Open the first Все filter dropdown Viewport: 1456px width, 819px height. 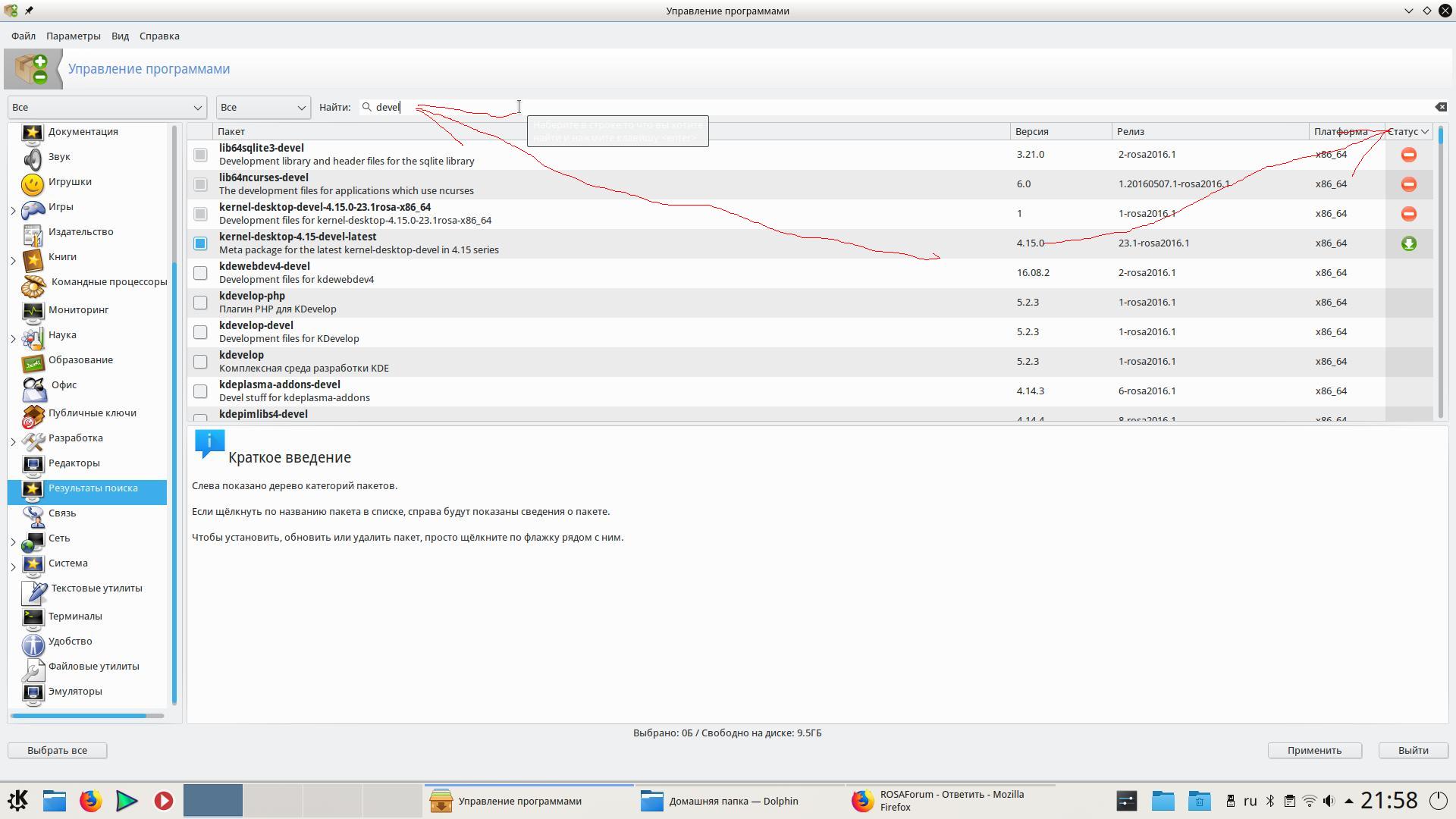click(107, 107)
